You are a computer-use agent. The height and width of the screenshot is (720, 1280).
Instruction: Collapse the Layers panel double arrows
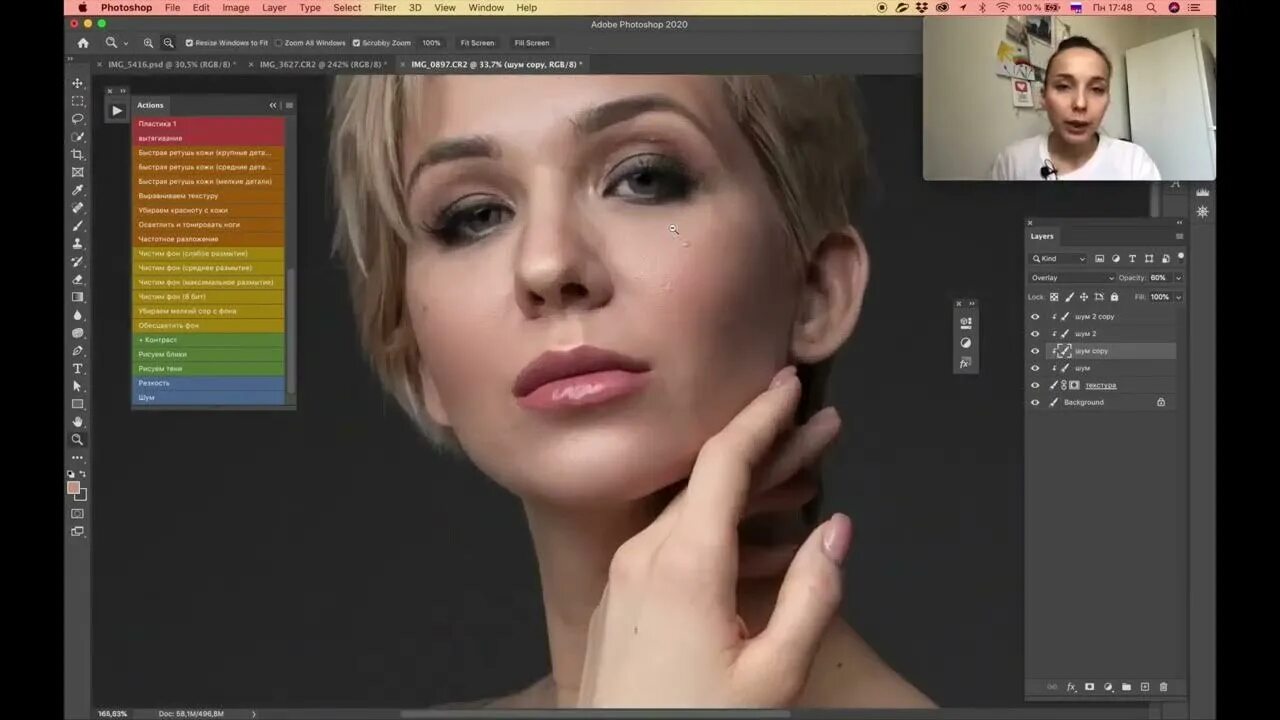[x=1179, y=222]
